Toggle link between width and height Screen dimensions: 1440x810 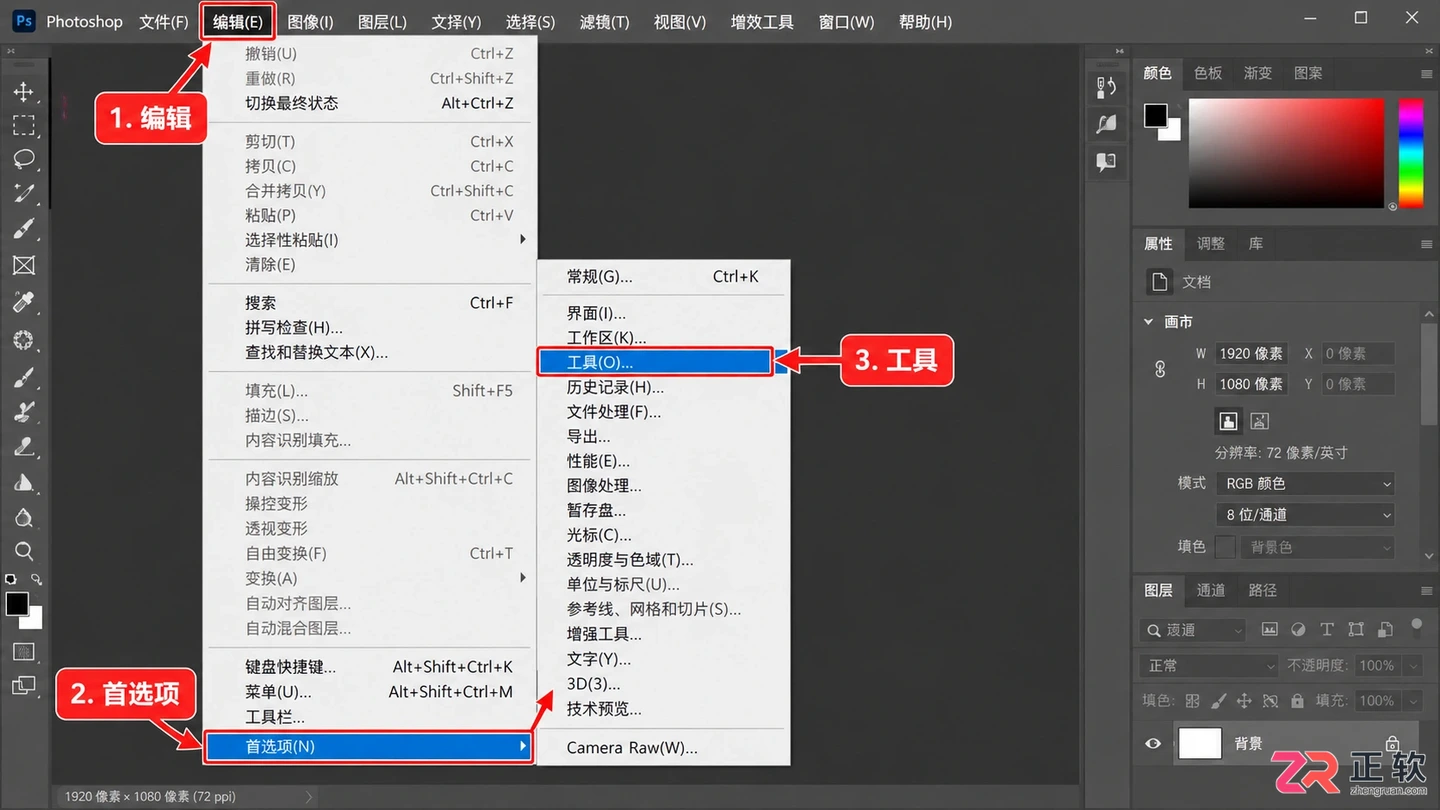pos(1160,369)
